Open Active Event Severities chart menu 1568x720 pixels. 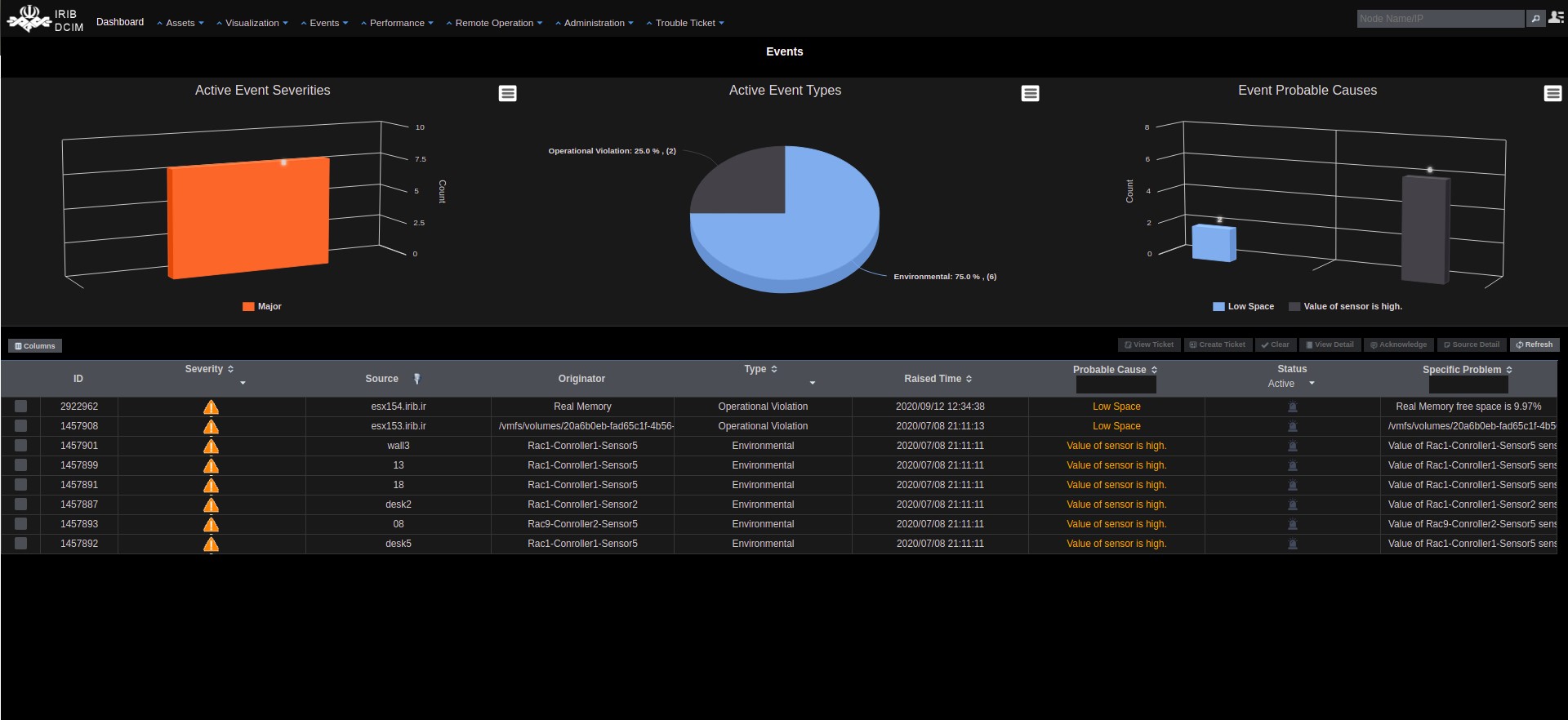[507, 94]
